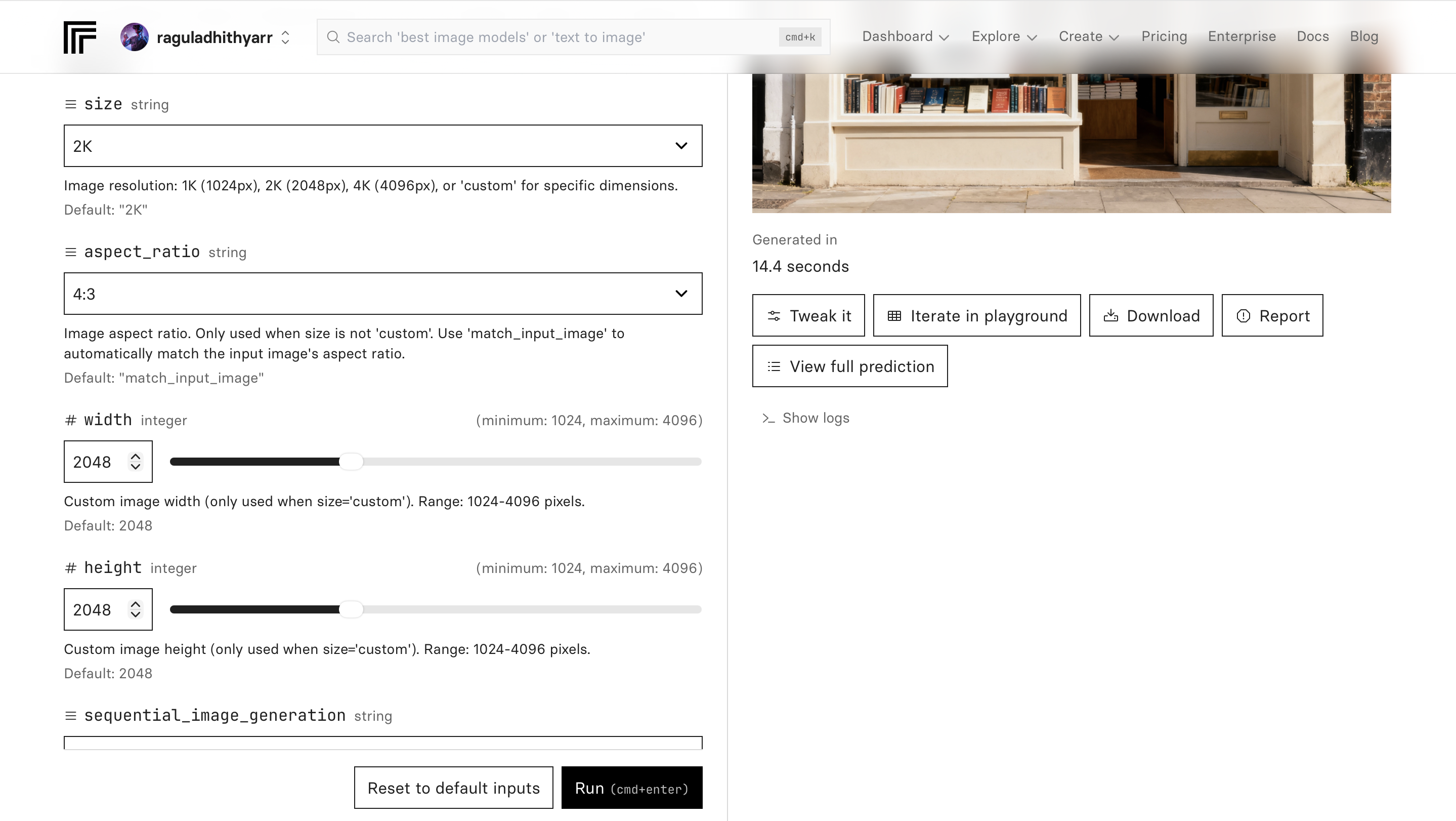Click the raguladhithyarr profile avatar
The image size is (1456, 821).
tap(135, 37)
